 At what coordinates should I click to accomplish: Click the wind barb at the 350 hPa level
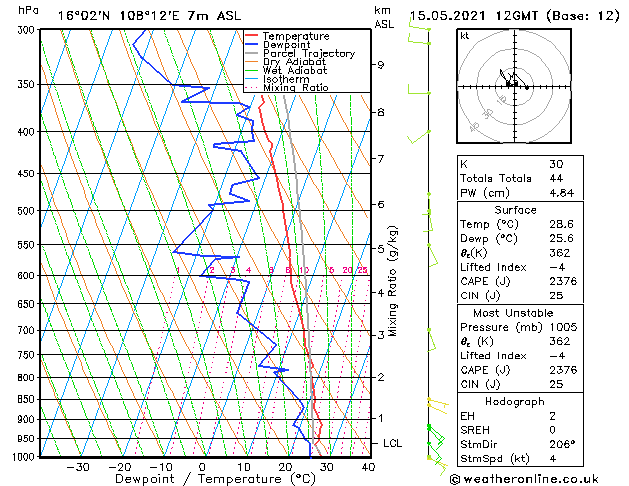click(x=419, y=89)
